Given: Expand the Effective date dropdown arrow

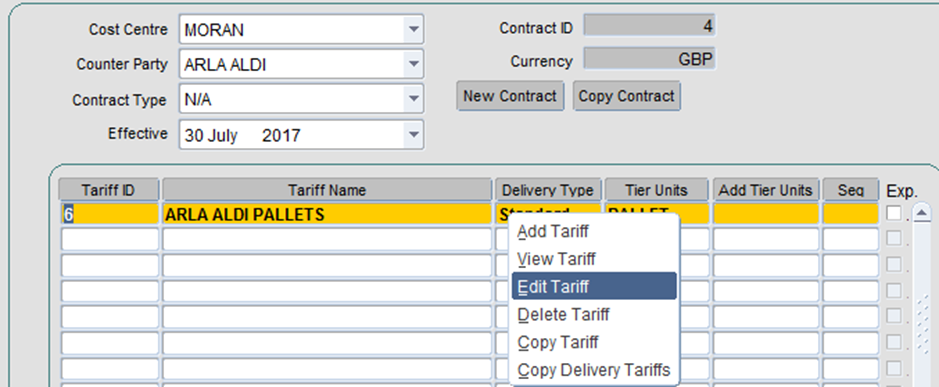Looking at the screenshot, I should pos(413,135).
